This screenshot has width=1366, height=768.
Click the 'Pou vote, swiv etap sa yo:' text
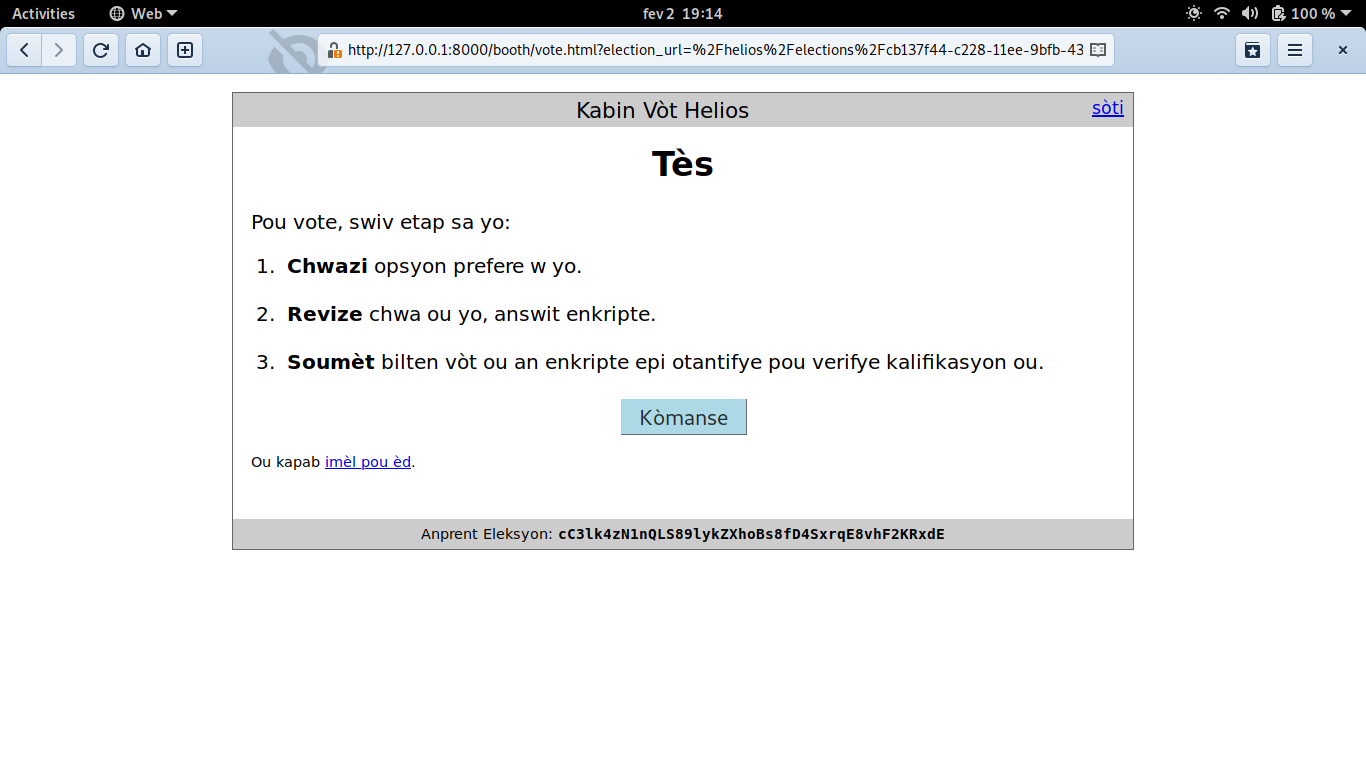coord(381,222)
